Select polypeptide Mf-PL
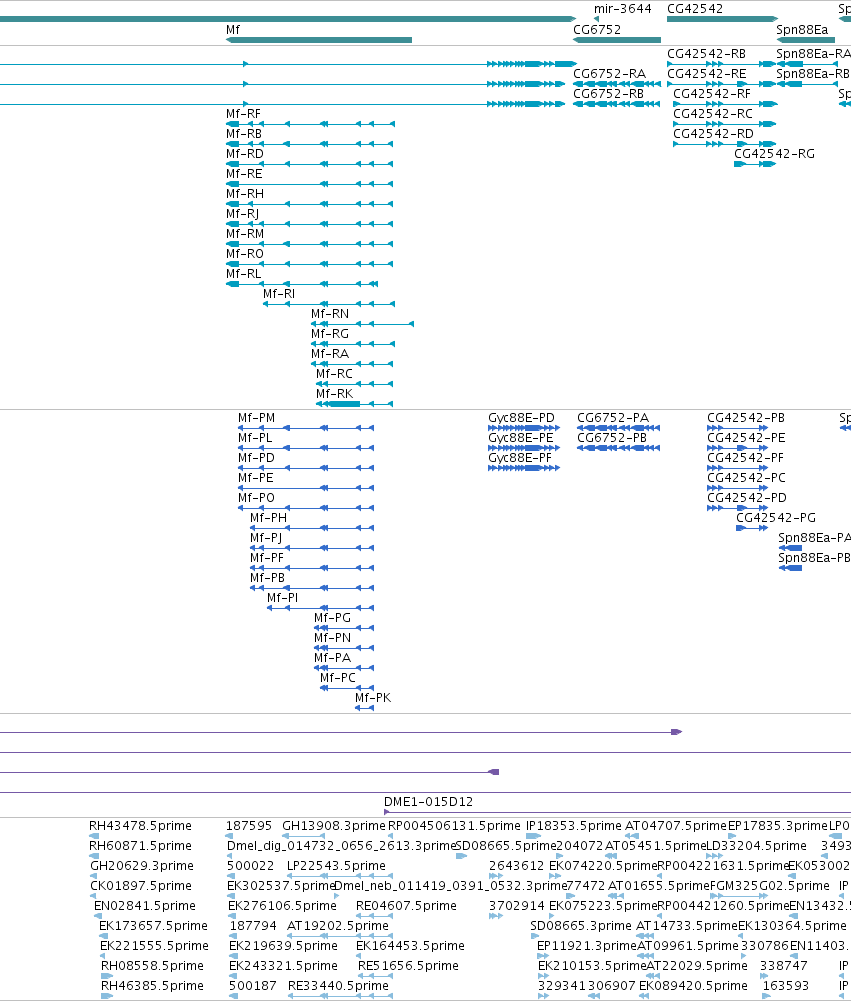The height and width of the screenshot is (1001, 851). (x=255, y=438)
